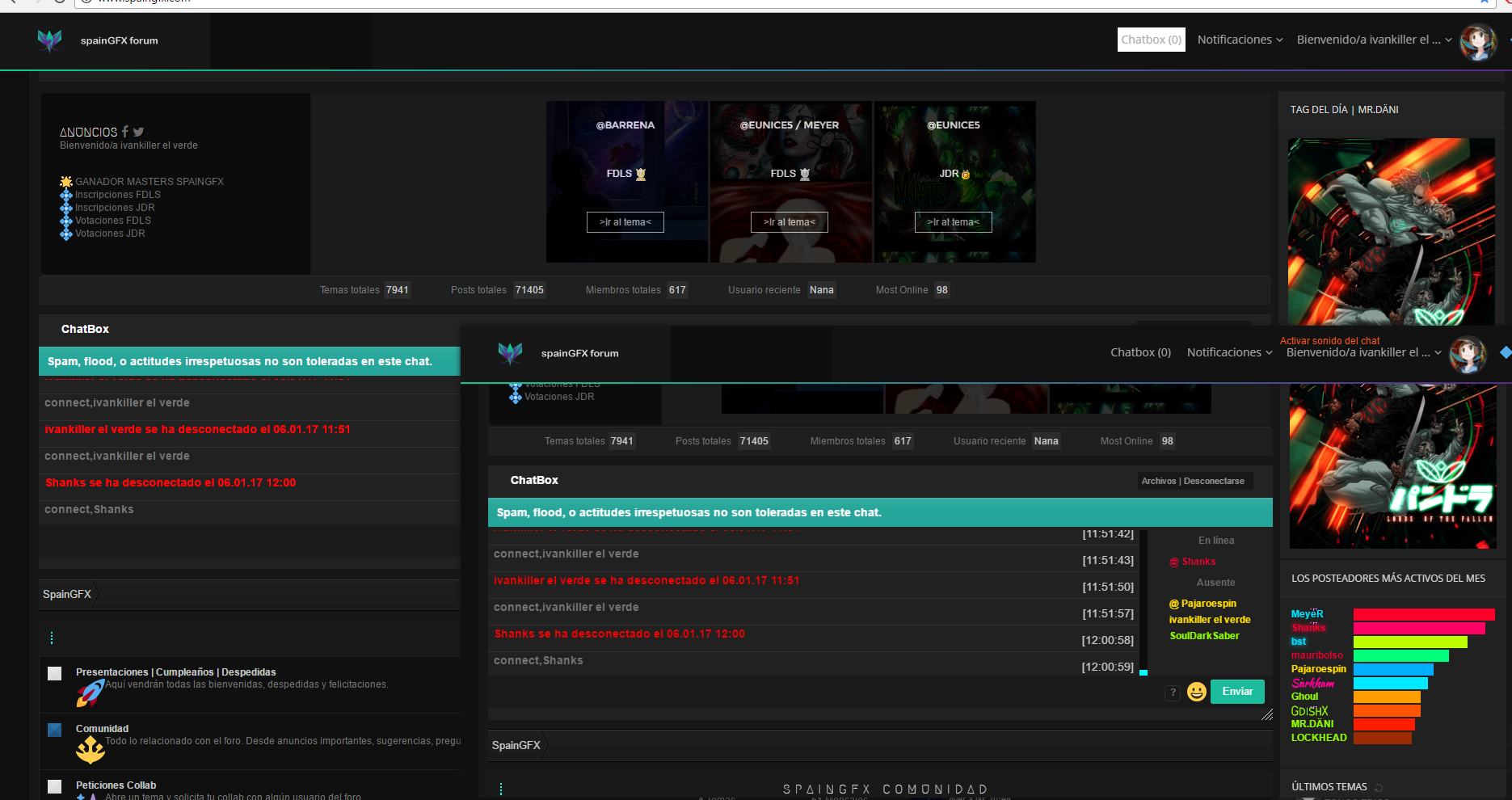Open the three-dot menu under the left SpainGFX breadcrumb
This screenshot has height=800, width=1512.
pyautogui.click(x=52, y=638)
